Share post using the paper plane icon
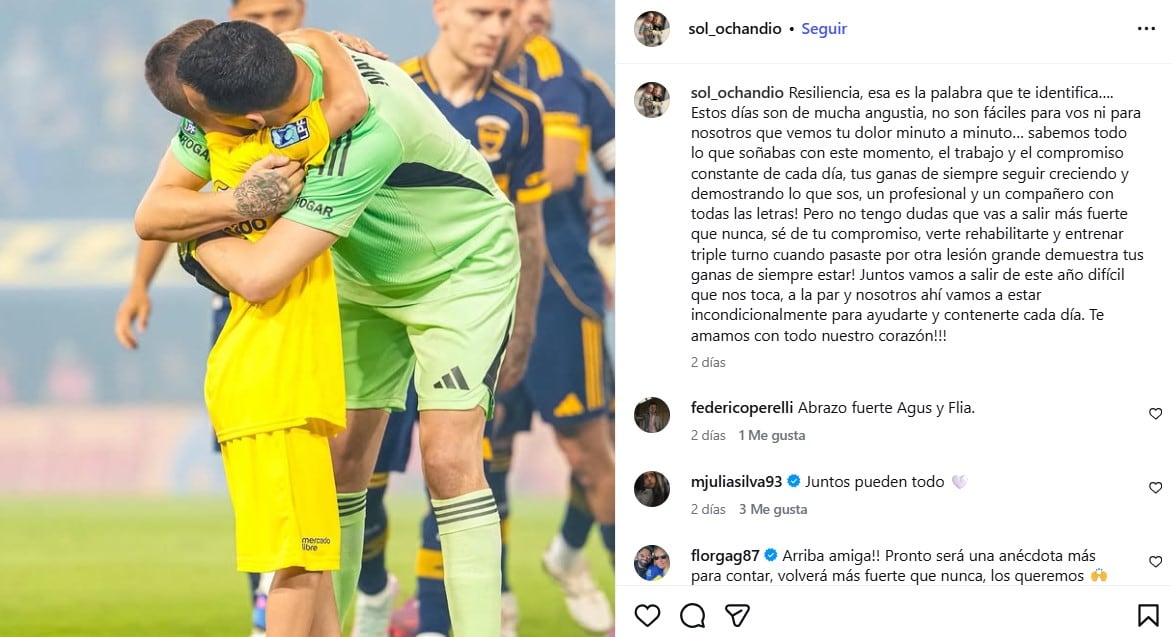Screen dimensions: 1171x637 click(737, 615)
